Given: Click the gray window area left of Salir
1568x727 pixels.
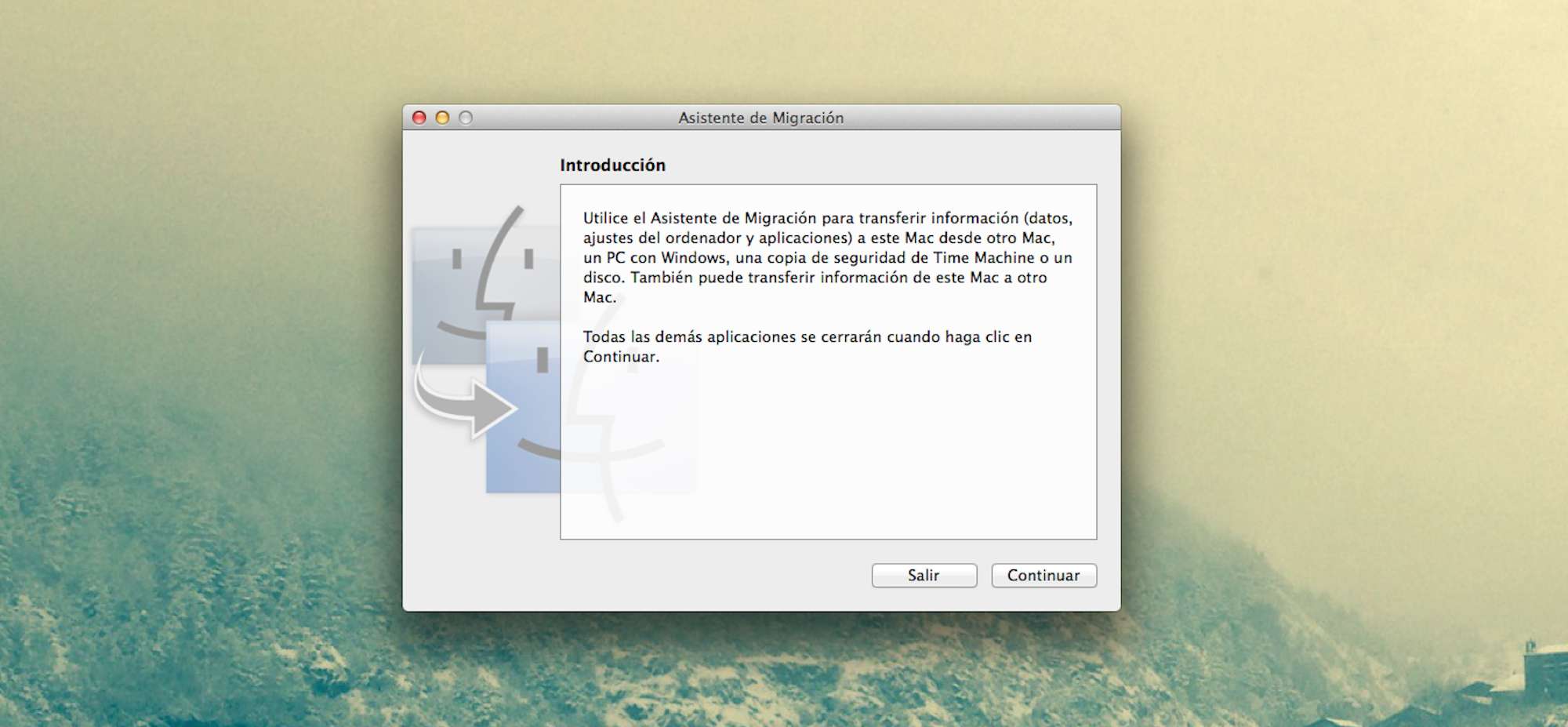Looking at the screenshot, I should point(706,576).
